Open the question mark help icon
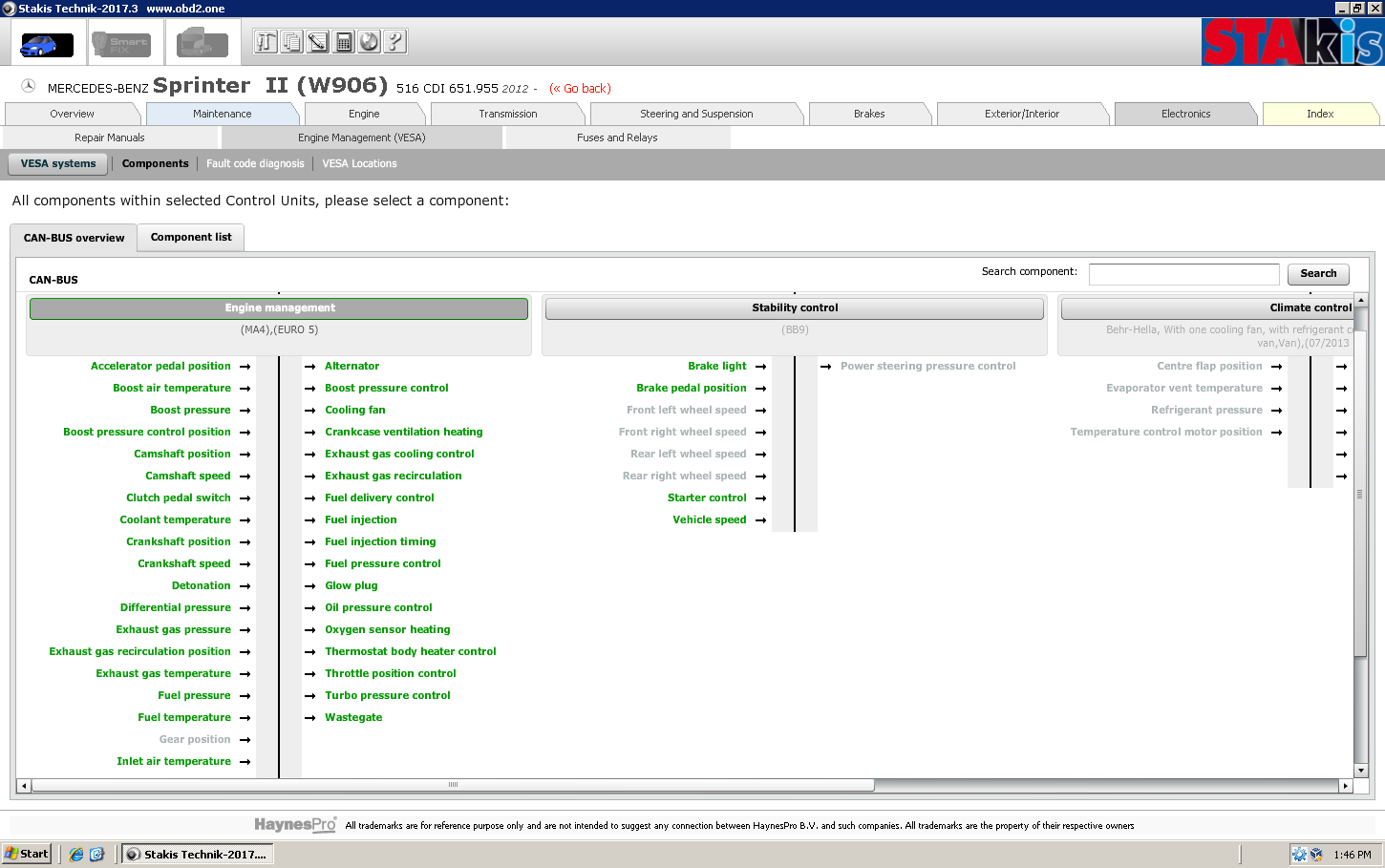Screen dimensions: 1385x868 (x=394, y=42)
